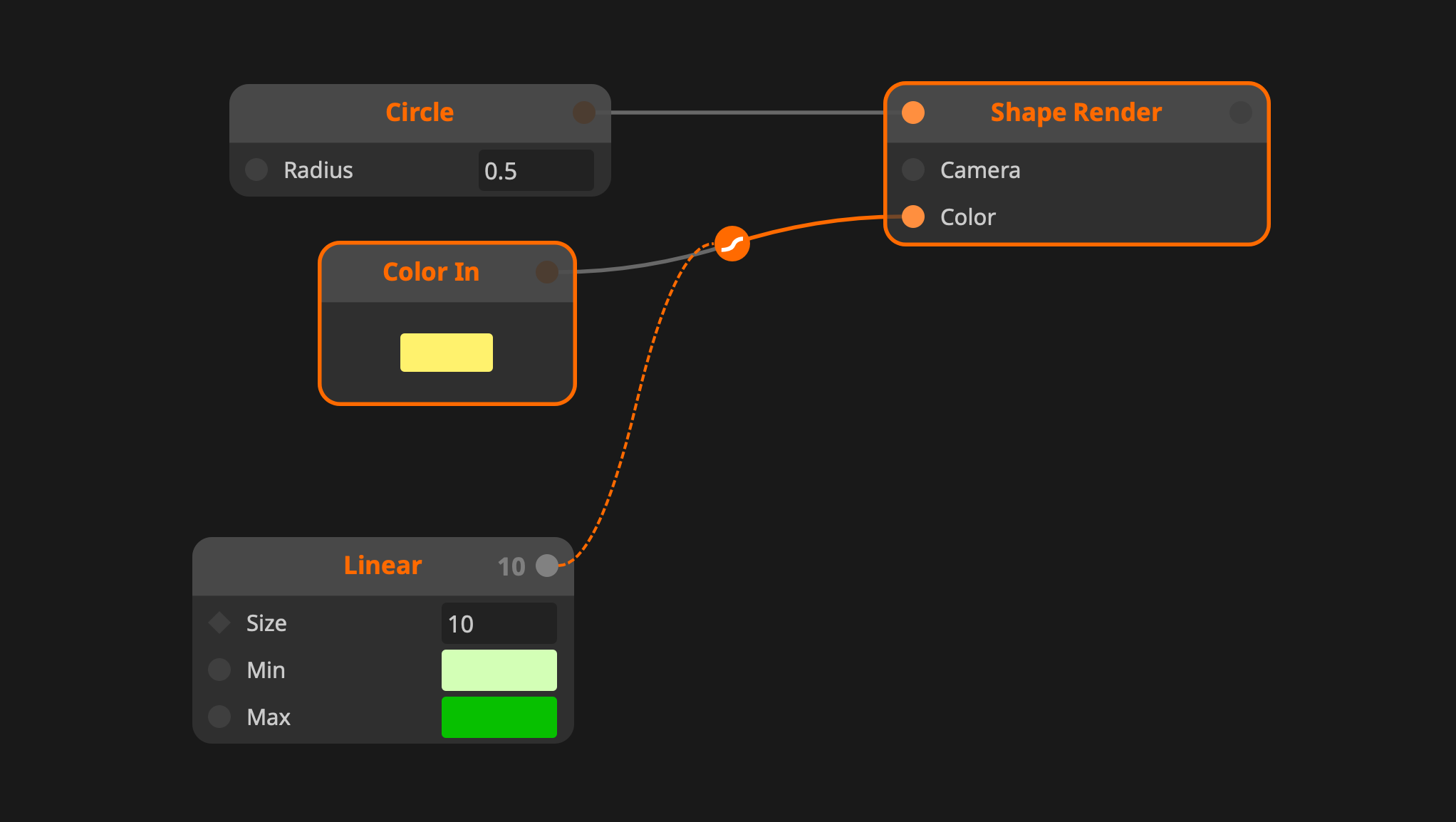Click the Camera input port

(913, 170)
